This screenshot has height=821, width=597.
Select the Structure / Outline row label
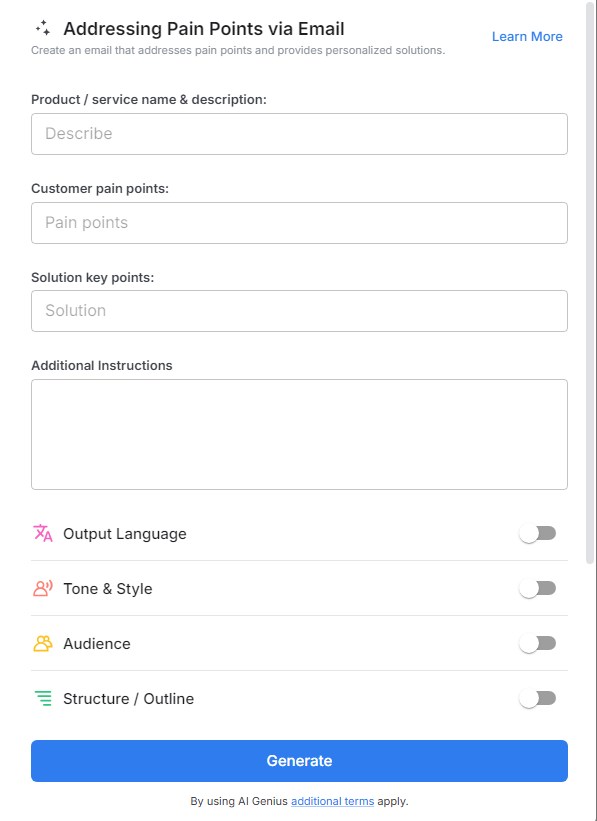point(129,698)
